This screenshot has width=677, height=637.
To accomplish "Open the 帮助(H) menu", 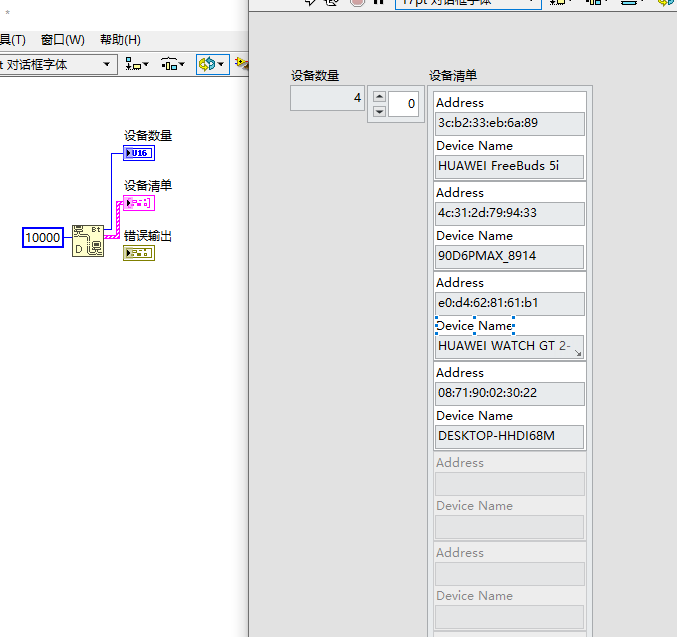I will click(120, 40).
